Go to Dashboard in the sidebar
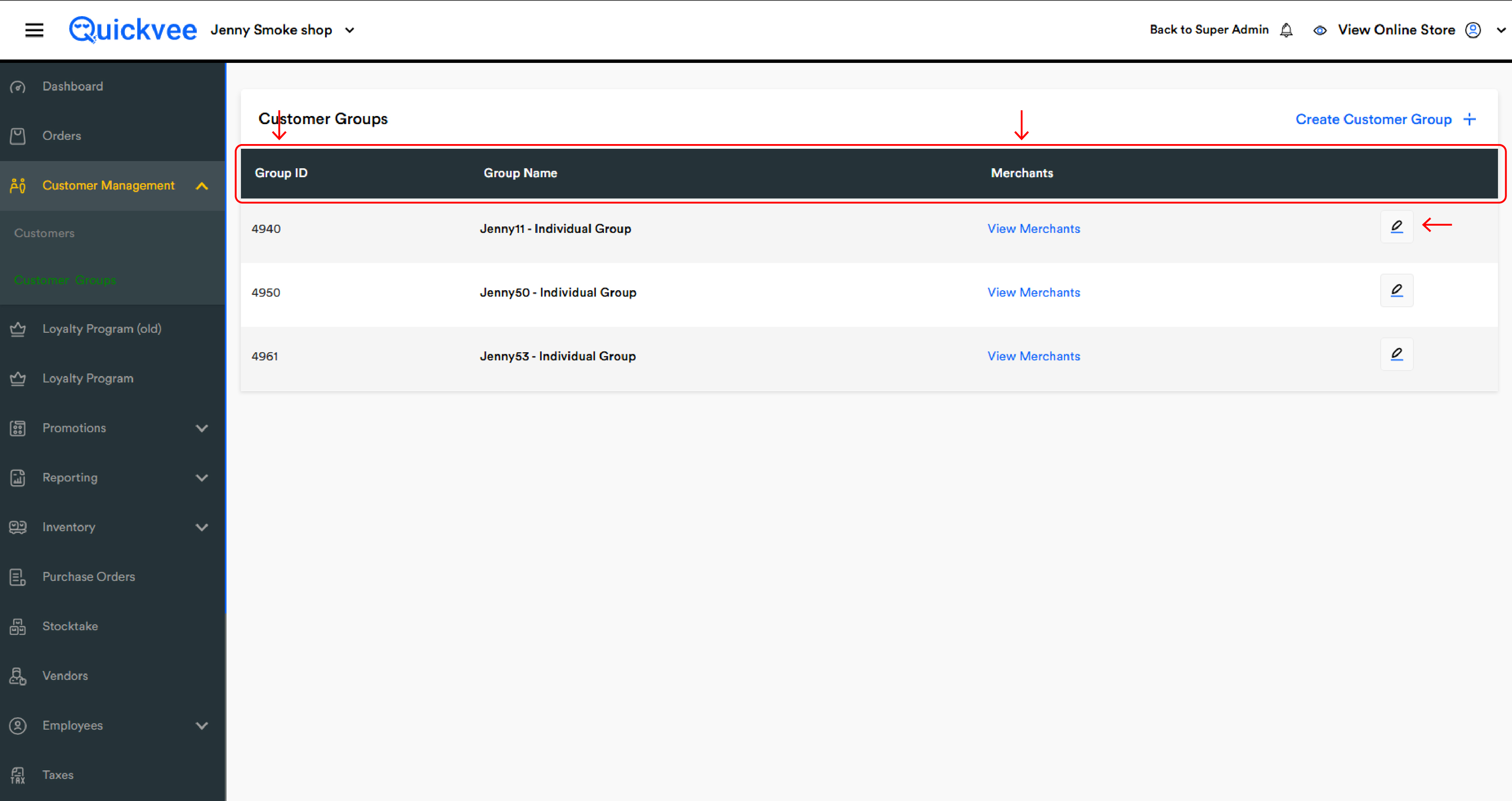Screen dimensions: 1512x801 click(x=73, y=86)
